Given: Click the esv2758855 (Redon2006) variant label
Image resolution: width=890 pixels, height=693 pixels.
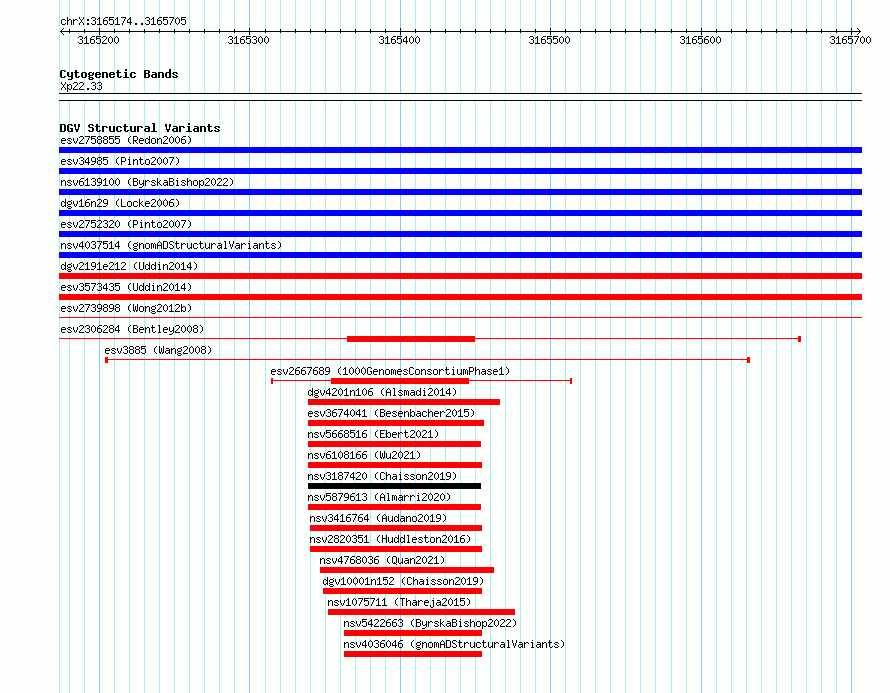Looking at the screenshot, I should [126, 140].
